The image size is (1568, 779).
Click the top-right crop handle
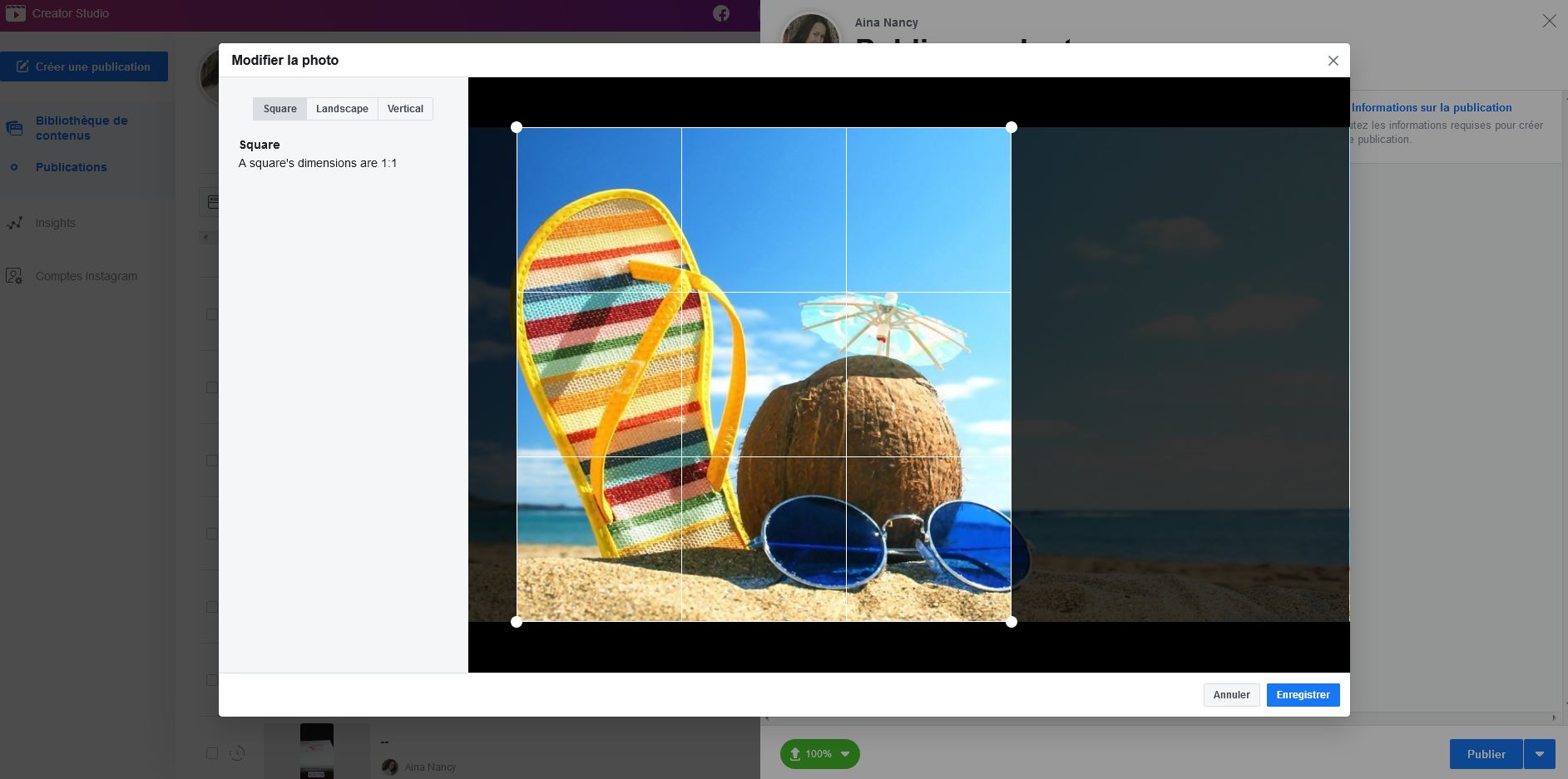tap(1012, 127)
